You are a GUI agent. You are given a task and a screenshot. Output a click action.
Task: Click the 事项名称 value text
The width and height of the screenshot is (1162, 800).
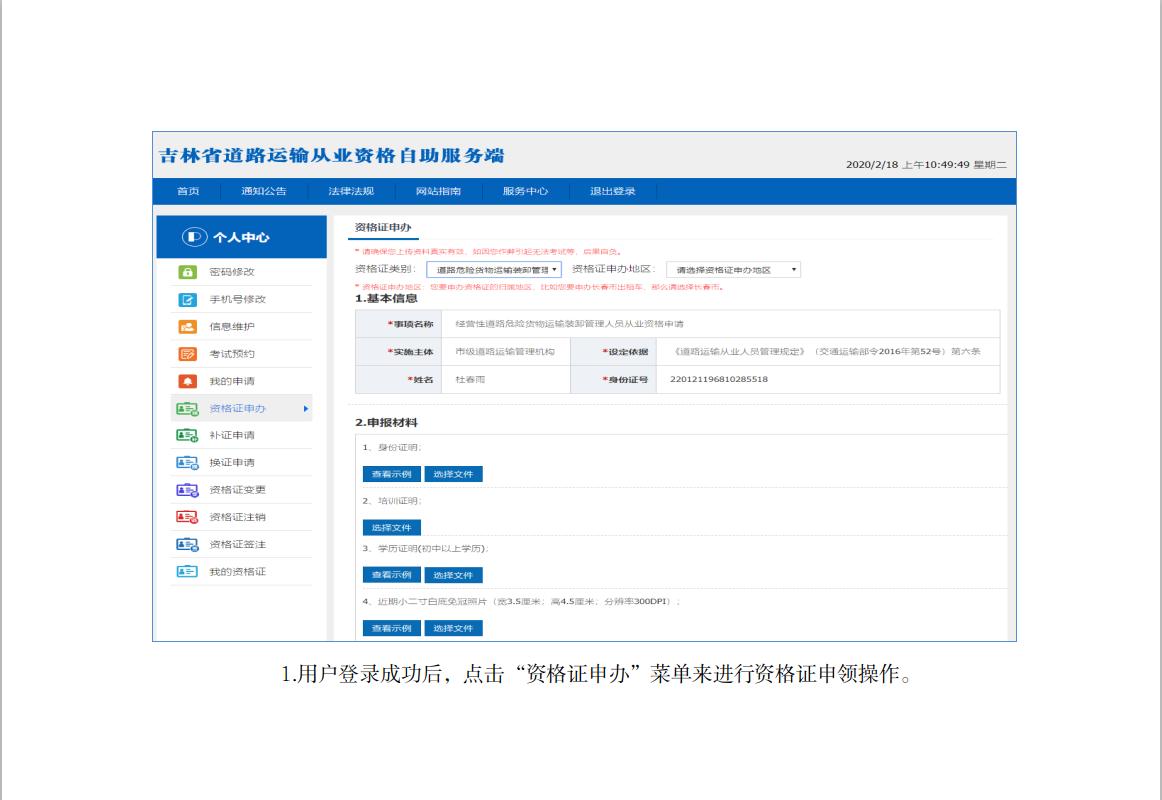[569, 324]
